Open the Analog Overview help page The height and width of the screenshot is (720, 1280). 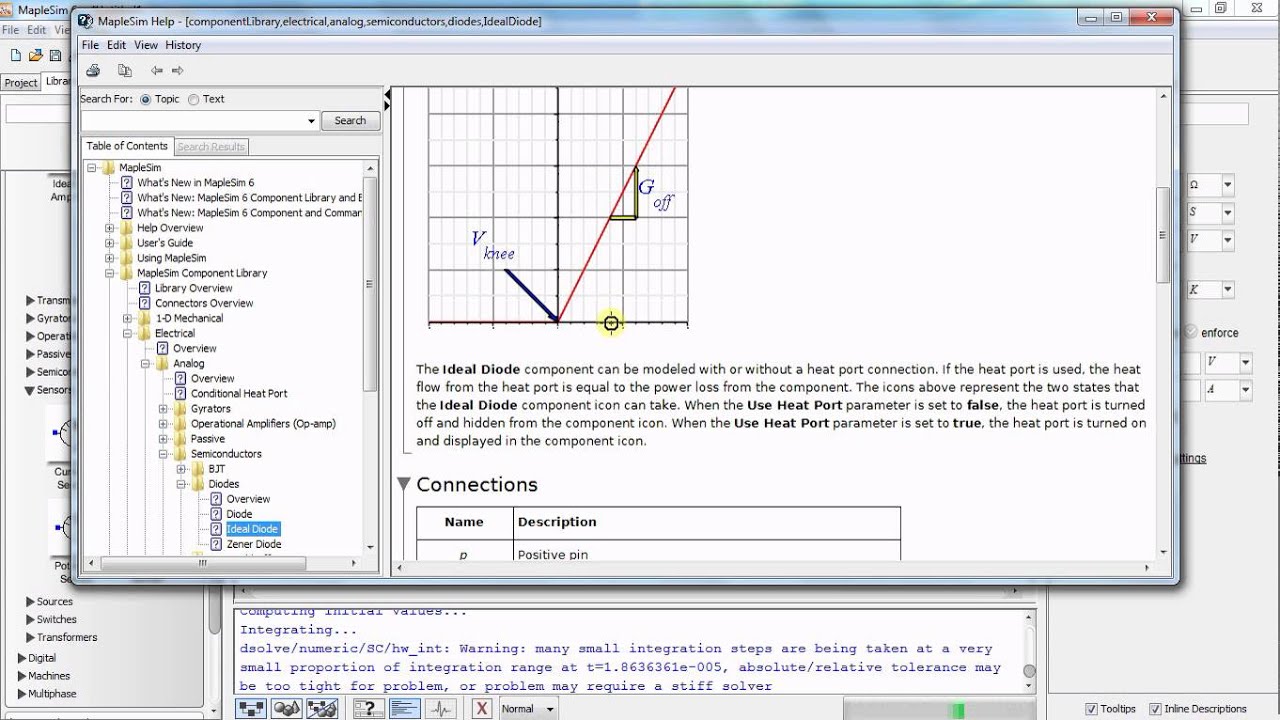pos(212,378)
